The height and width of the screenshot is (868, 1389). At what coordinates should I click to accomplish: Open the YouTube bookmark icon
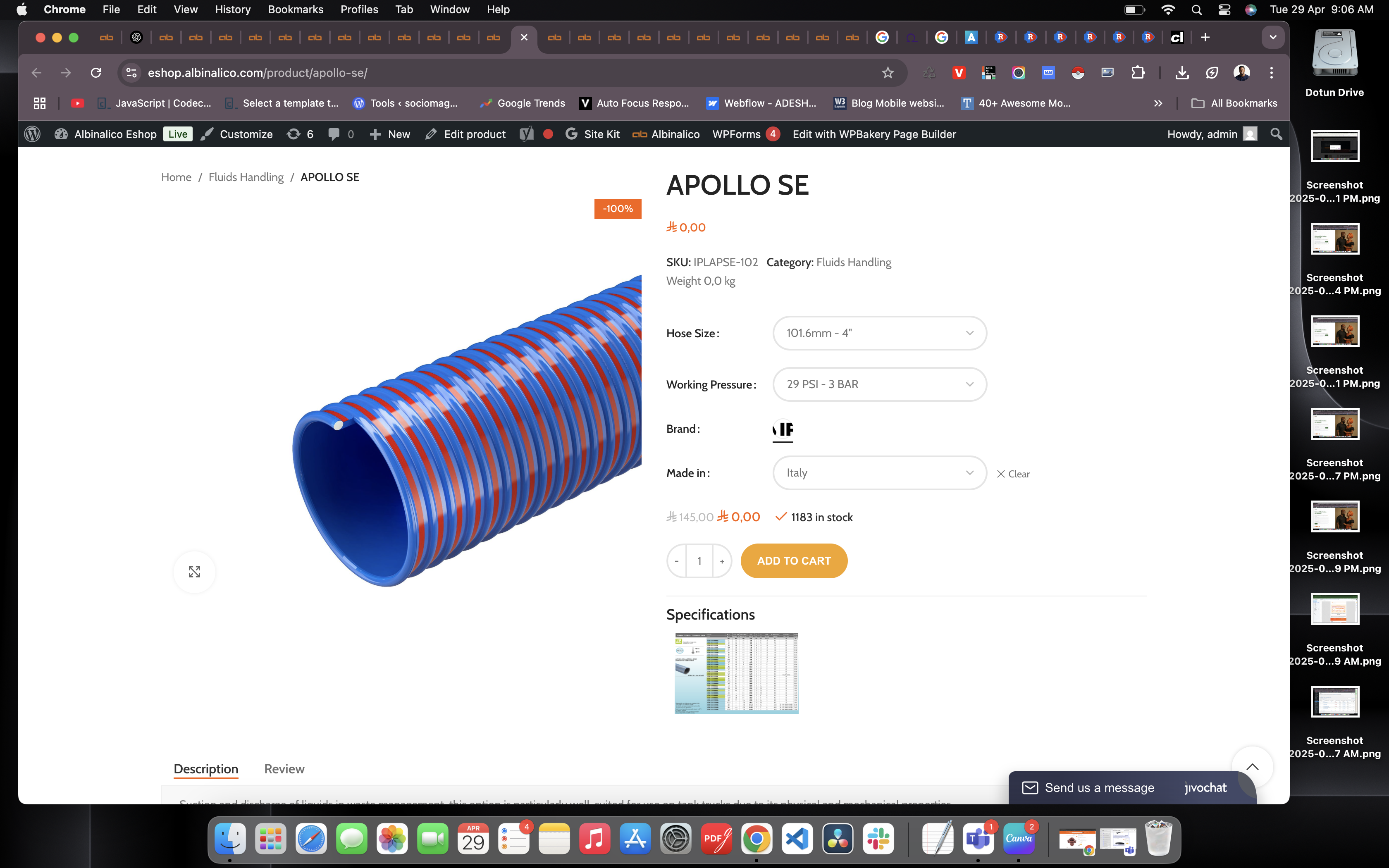[77, 103]
